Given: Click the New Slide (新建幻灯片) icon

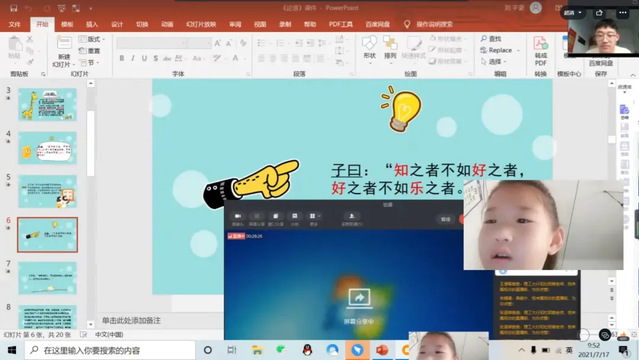Looking at the screenshot, I should (64, 51).
